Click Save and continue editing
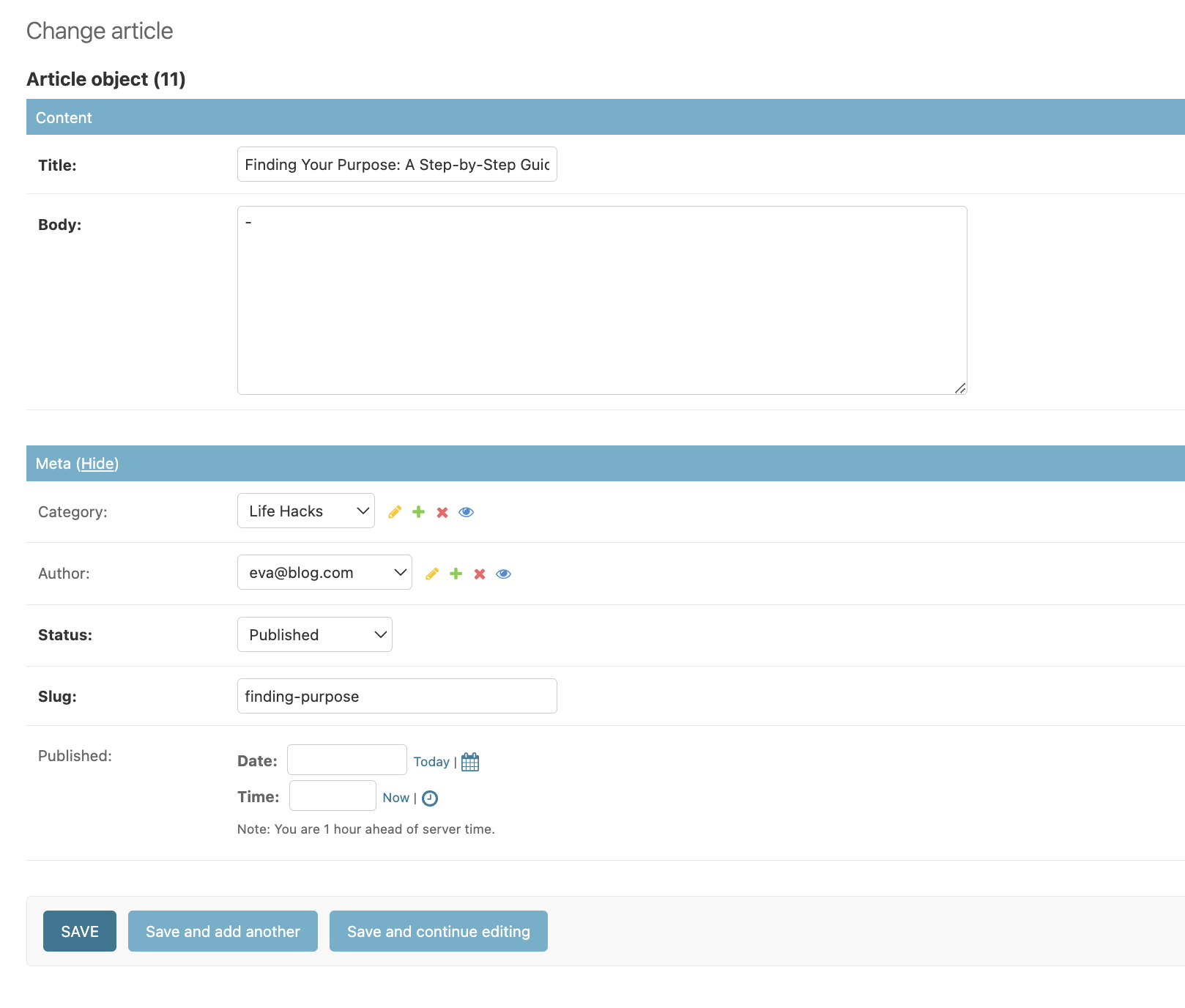1185x1008 pixels. pos(438,931)
